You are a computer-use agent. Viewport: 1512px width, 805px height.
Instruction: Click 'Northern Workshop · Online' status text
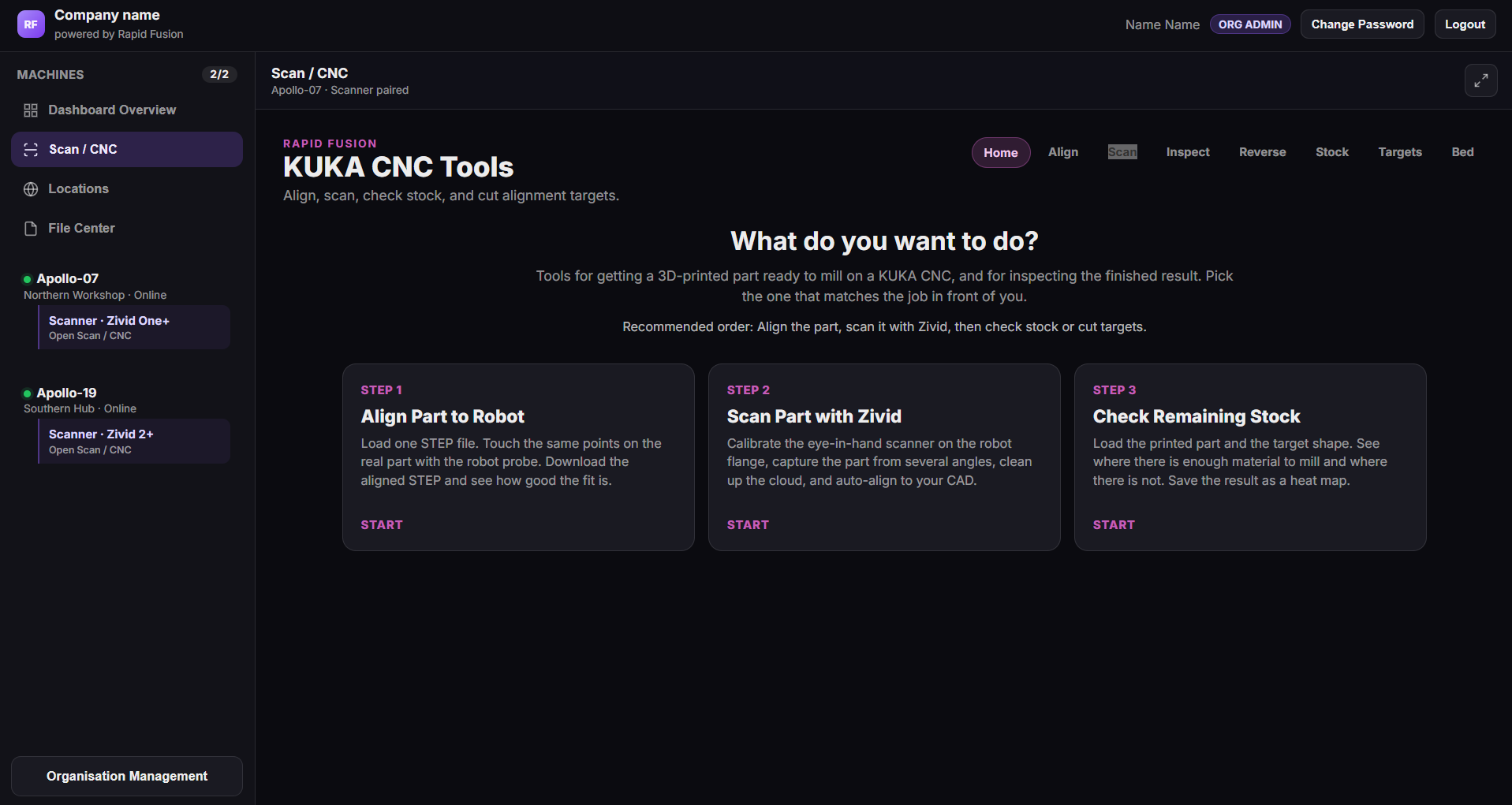point(95,296)
